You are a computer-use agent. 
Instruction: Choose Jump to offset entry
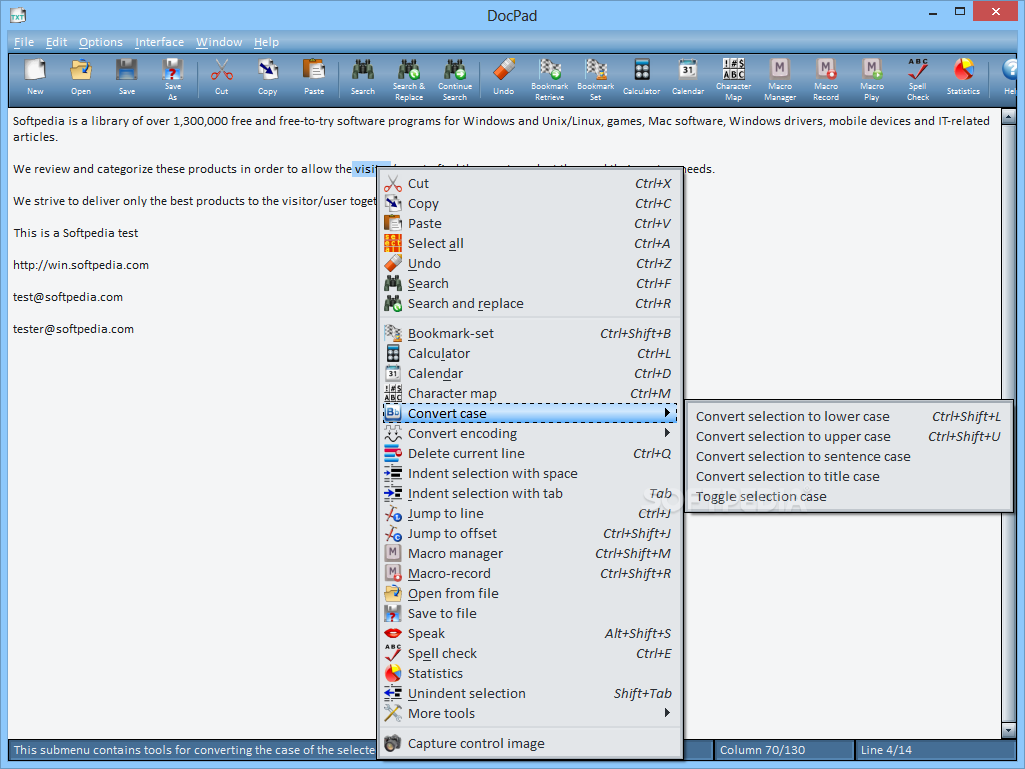coord(529,534)
